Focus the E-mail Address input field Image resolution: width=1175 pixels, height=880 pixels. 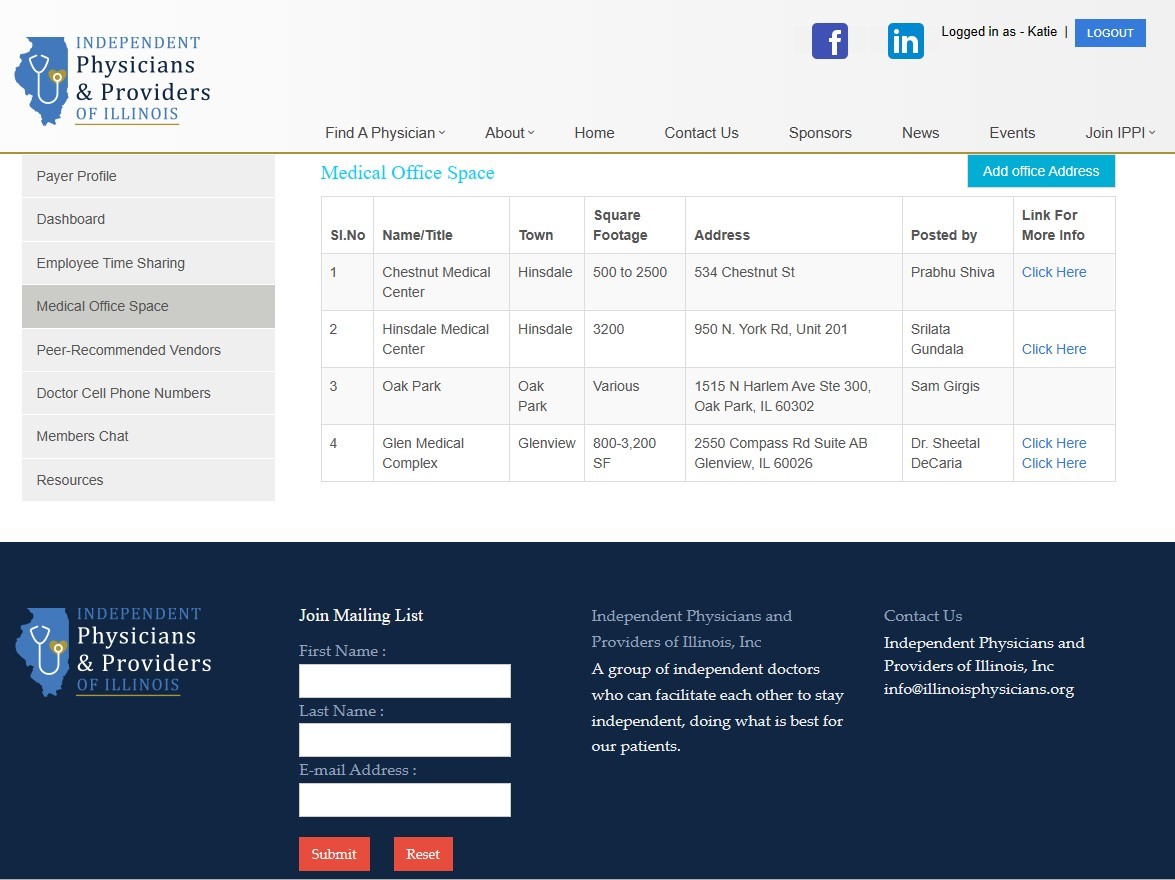point(405,800)
